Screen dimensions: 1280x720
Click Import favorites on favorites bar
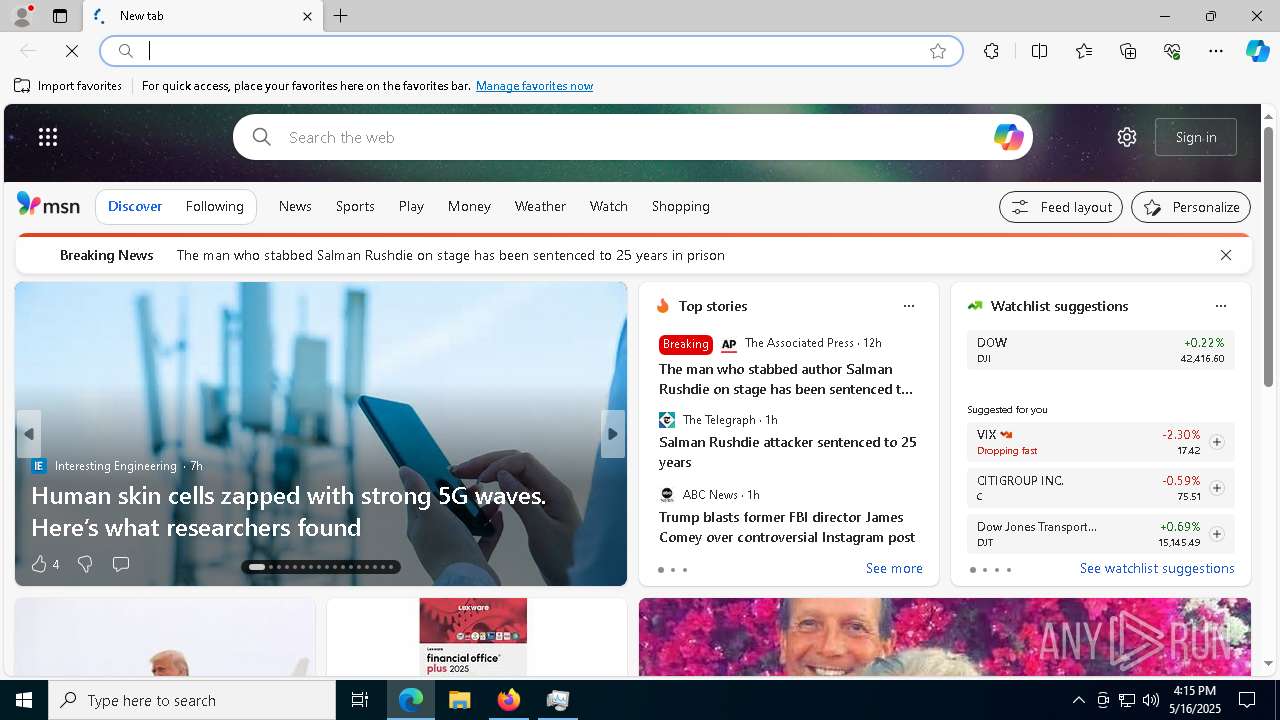68,86
